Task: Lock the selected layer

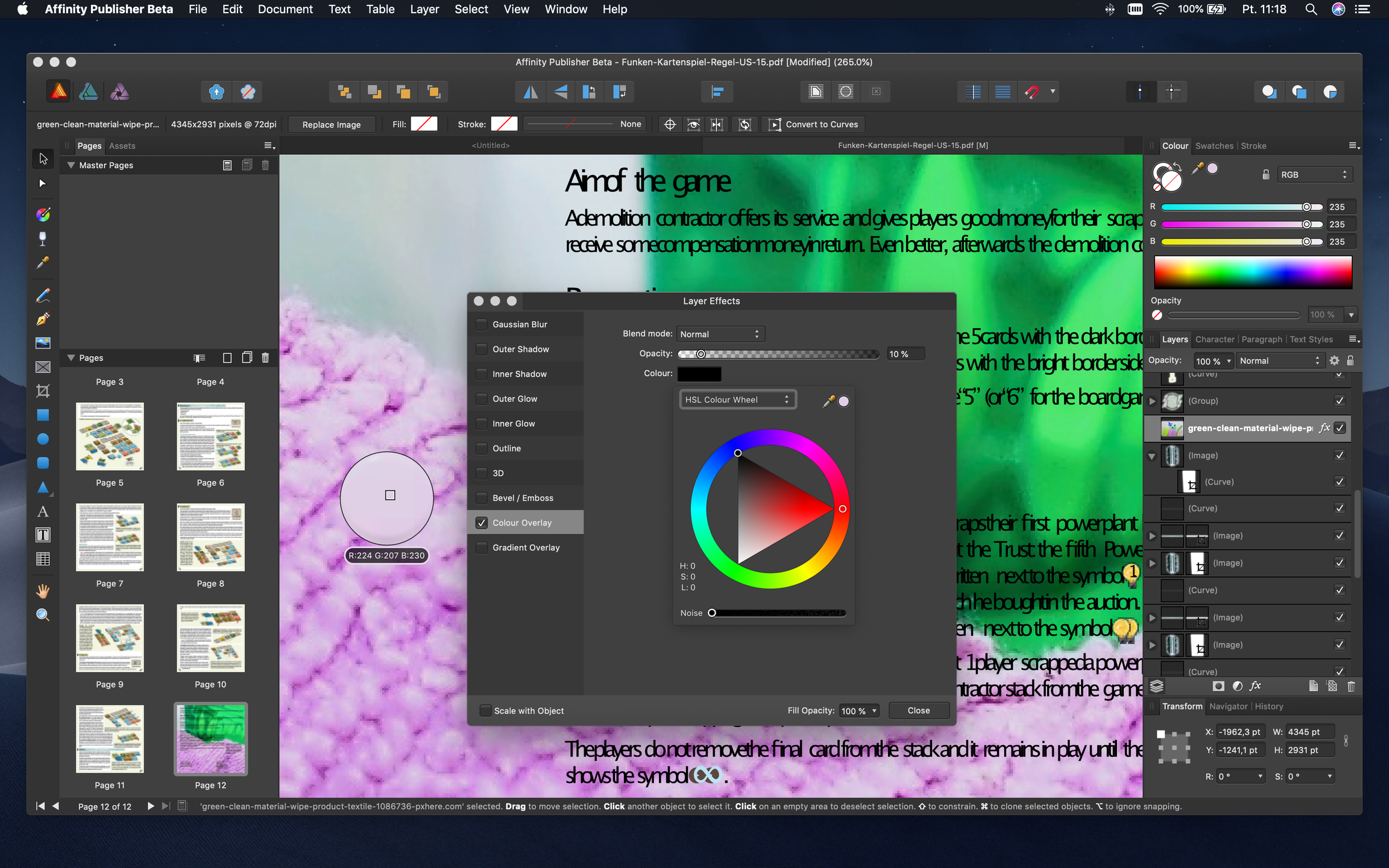Action: pyautogui.click(x=1350, y=360)
